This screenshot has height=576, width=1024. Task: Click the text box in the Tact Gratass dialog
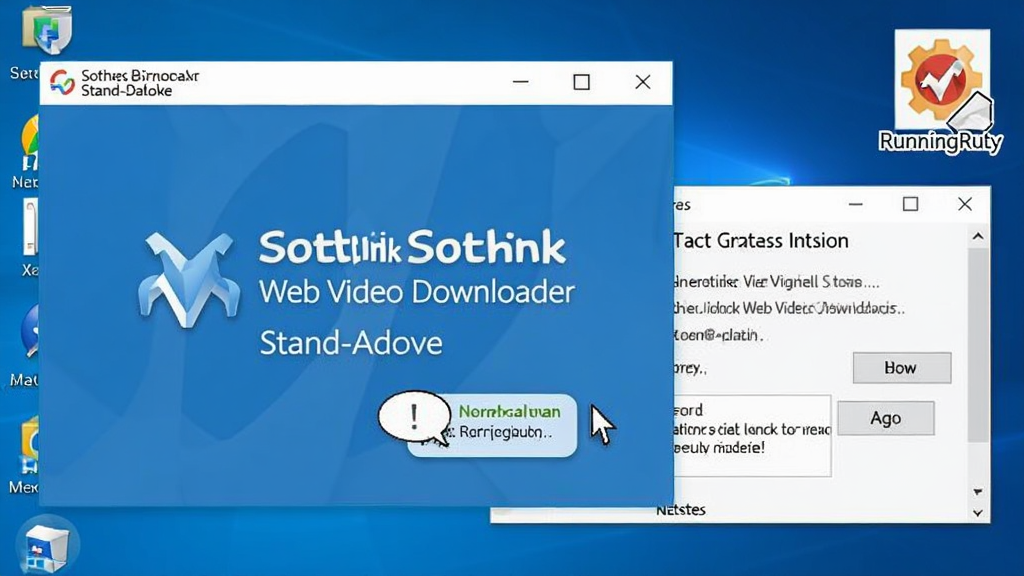[752, 436]
